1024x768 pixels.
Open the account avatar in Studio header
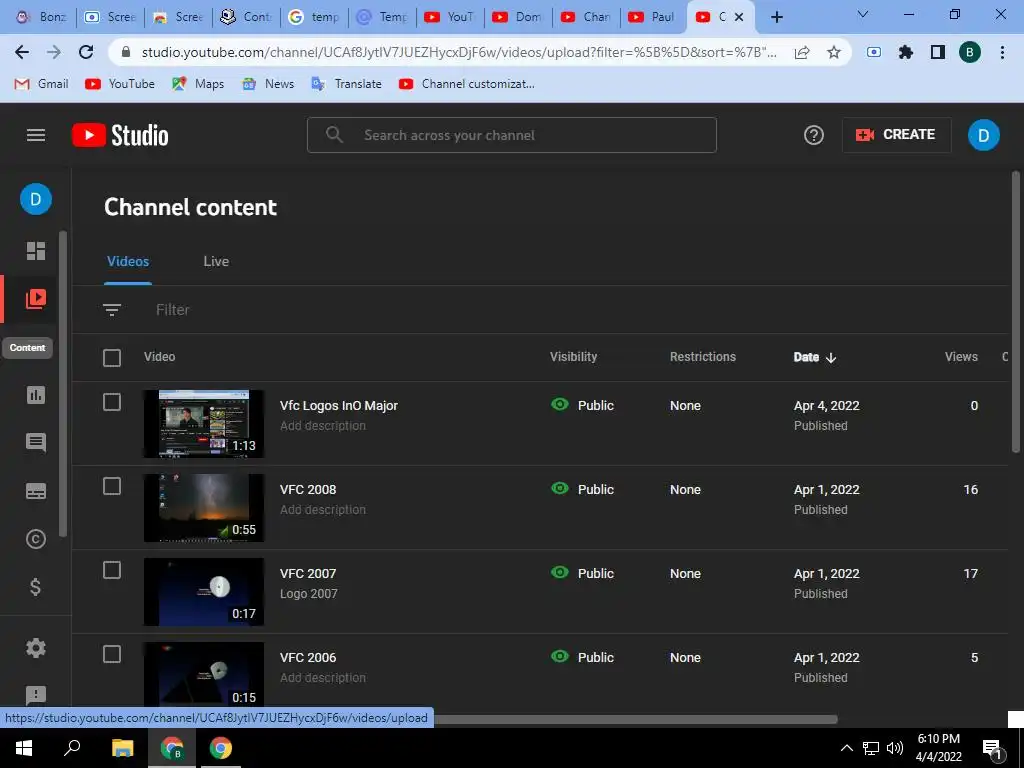tap(983, 135)
